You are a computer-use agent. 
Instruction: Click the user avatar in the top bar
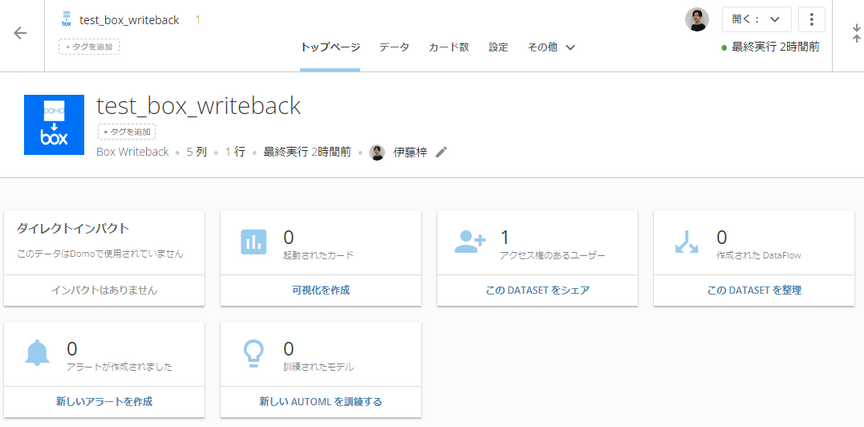click(696, 19)
